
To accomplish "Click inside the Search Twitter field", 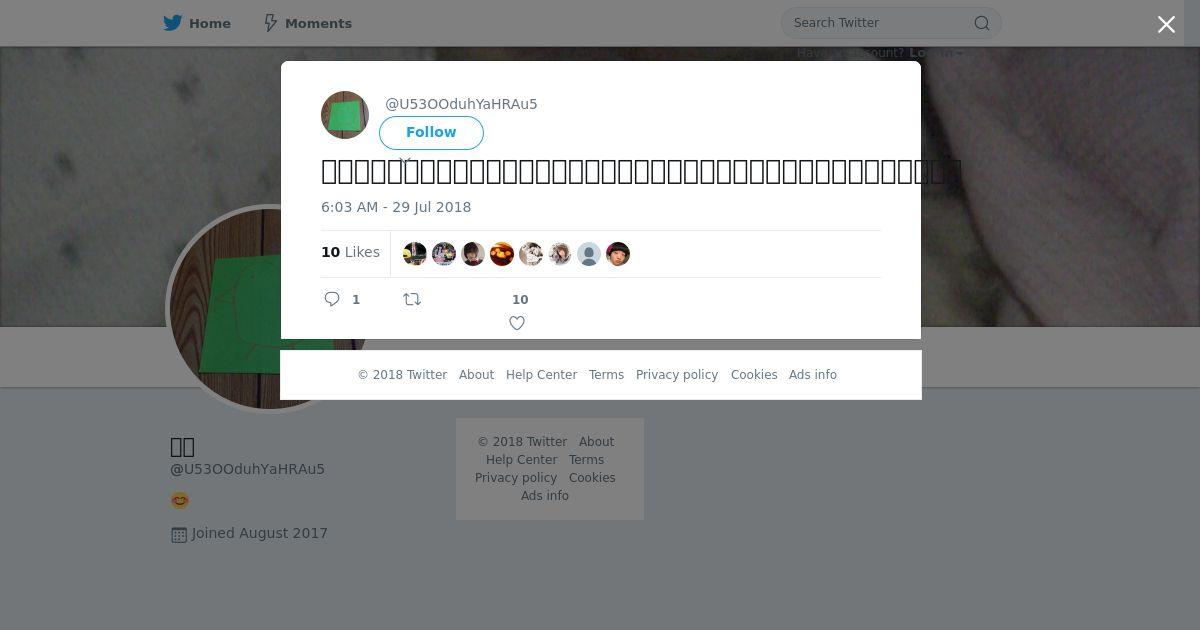I will tap(880, 23).
